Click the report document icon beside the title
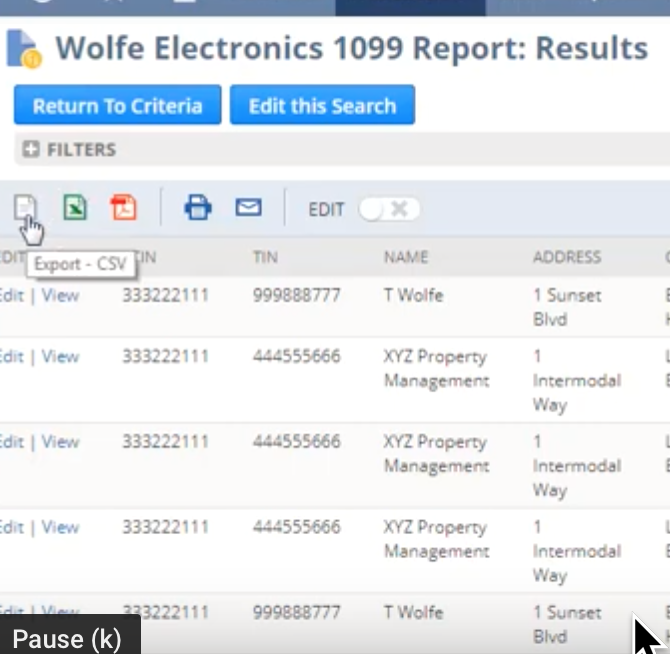This screenshot has width=670, height=654. point(24,49)
